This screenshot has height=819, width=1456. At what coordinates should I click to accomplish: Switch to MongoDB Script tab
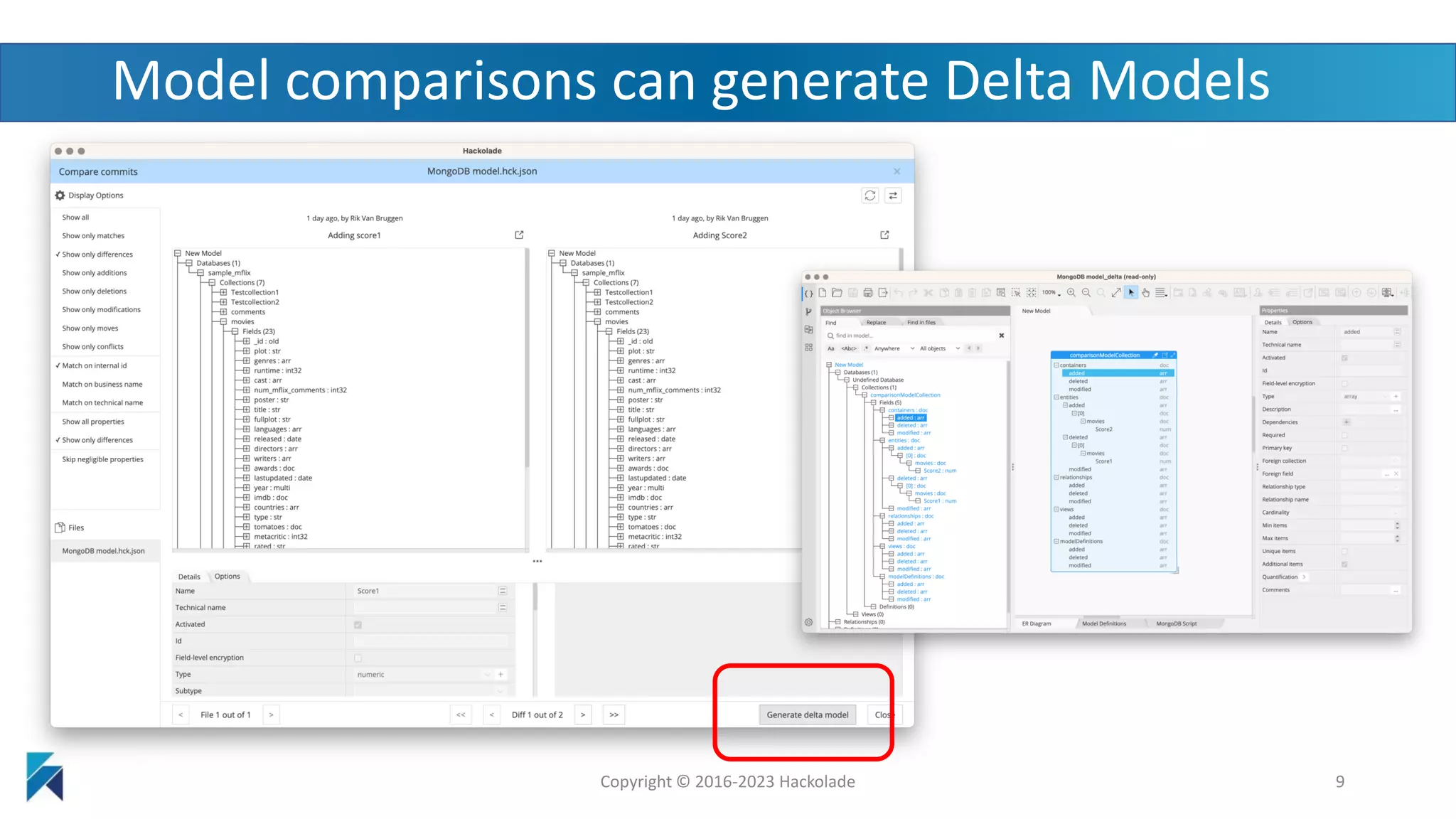click(1176, 623)
